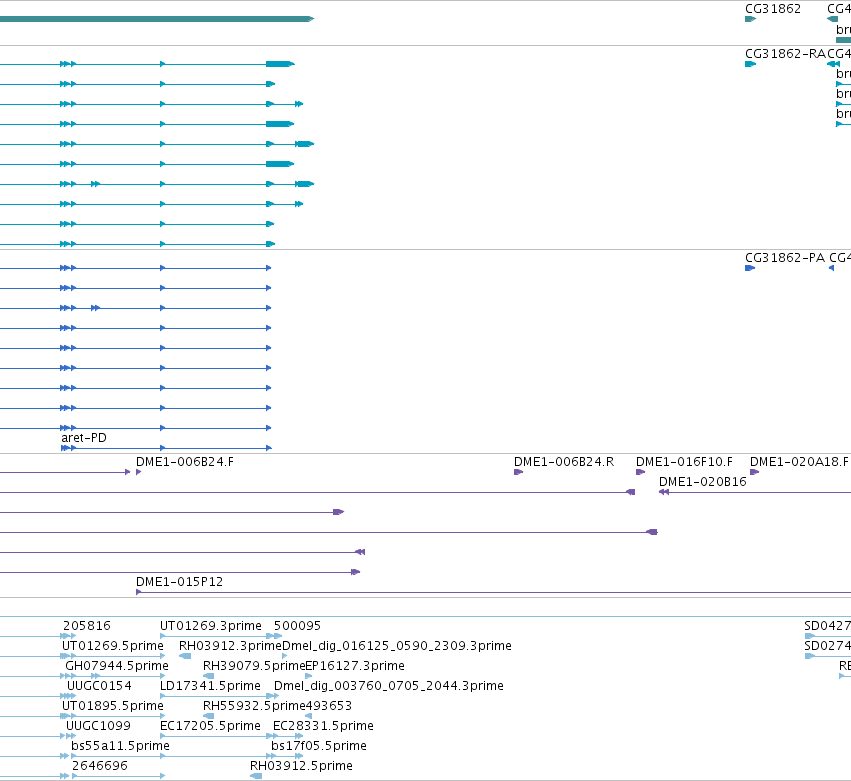Select UT01269.3prime EST label
Viewport: 851px width, 781px height.
click(x=211, y=626)
